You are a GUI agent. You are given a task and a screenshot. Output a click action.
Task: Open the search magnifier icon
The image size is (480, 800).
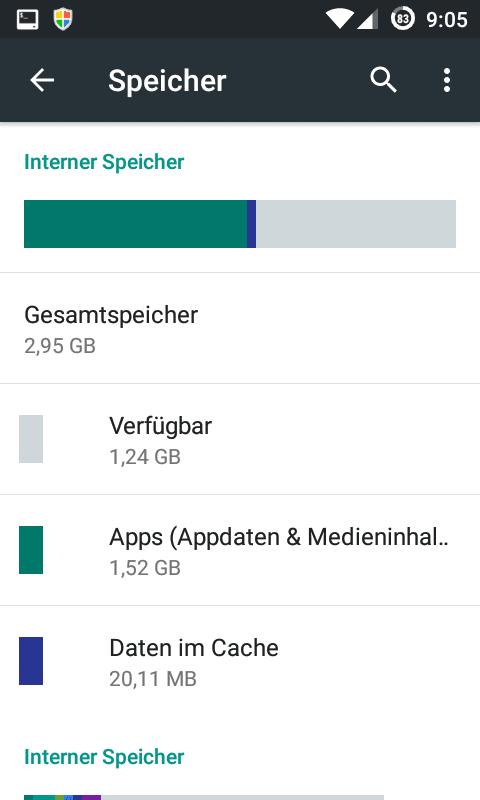click(383, 80)
